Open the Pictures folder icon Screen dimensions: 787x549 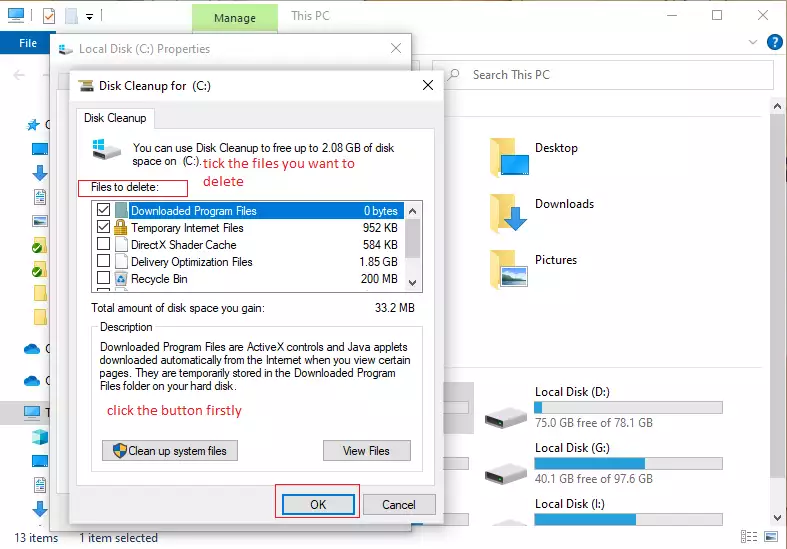[509, 269]
